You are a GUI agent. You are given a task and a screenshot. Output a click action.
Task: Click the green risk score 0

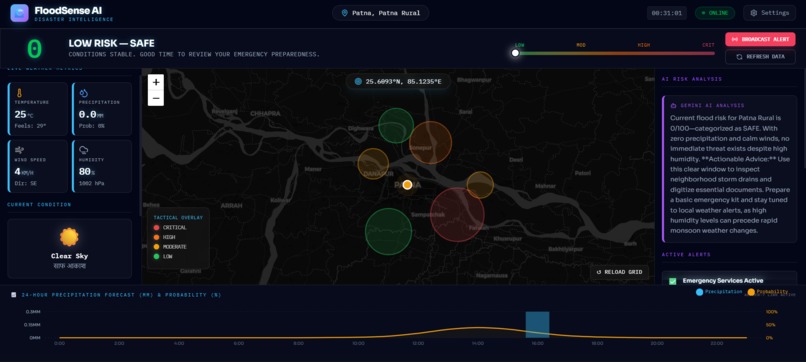pos(34,49)
